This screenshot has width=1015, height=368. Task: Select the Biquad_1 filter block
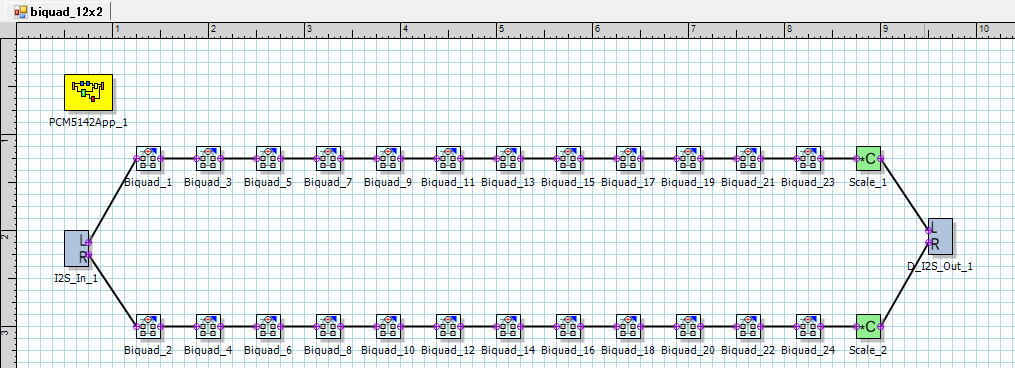(148, 158)
